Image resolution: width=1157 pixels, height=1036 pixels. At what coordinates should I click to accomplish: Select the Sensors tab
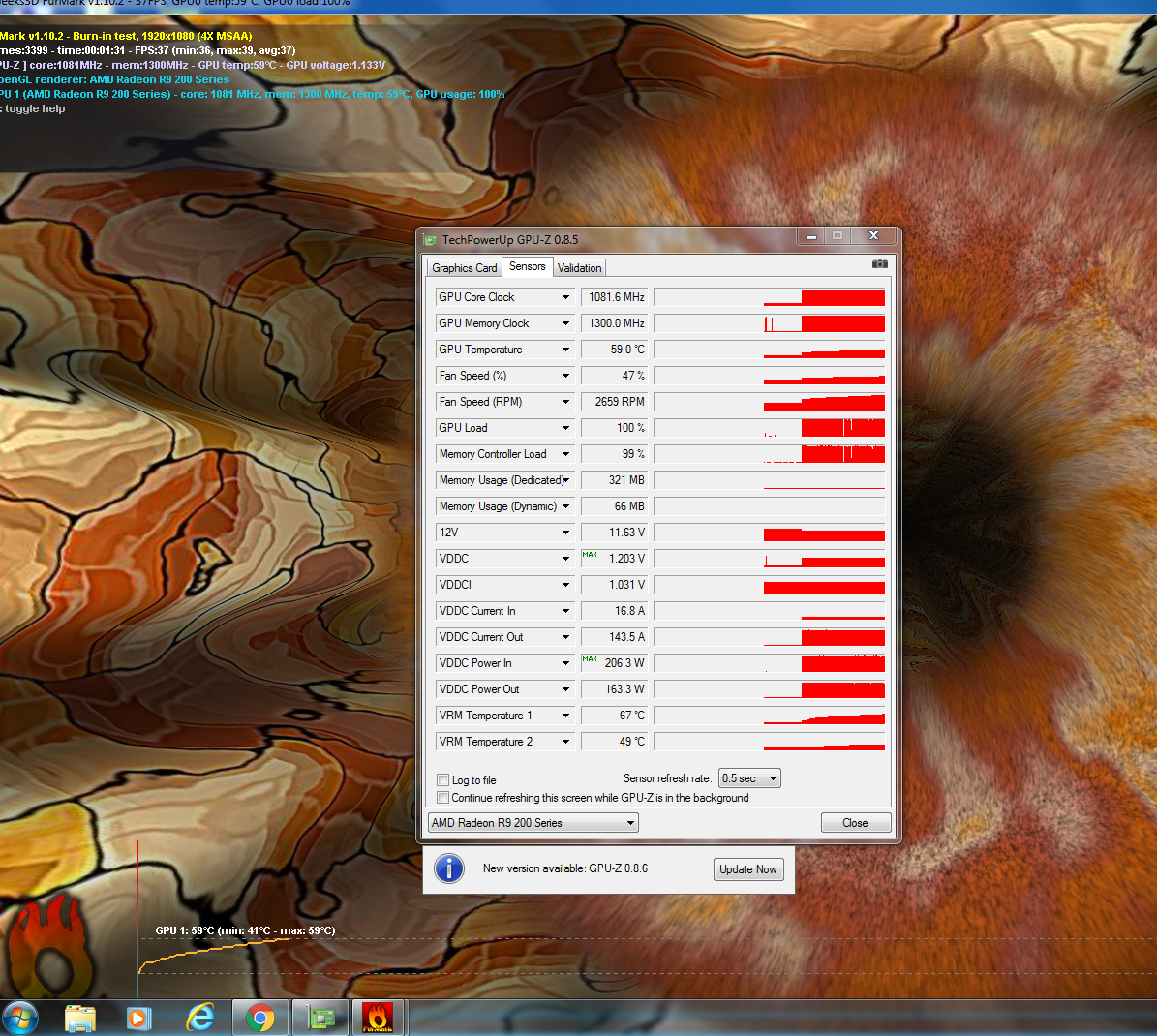[x=527, y=266]
